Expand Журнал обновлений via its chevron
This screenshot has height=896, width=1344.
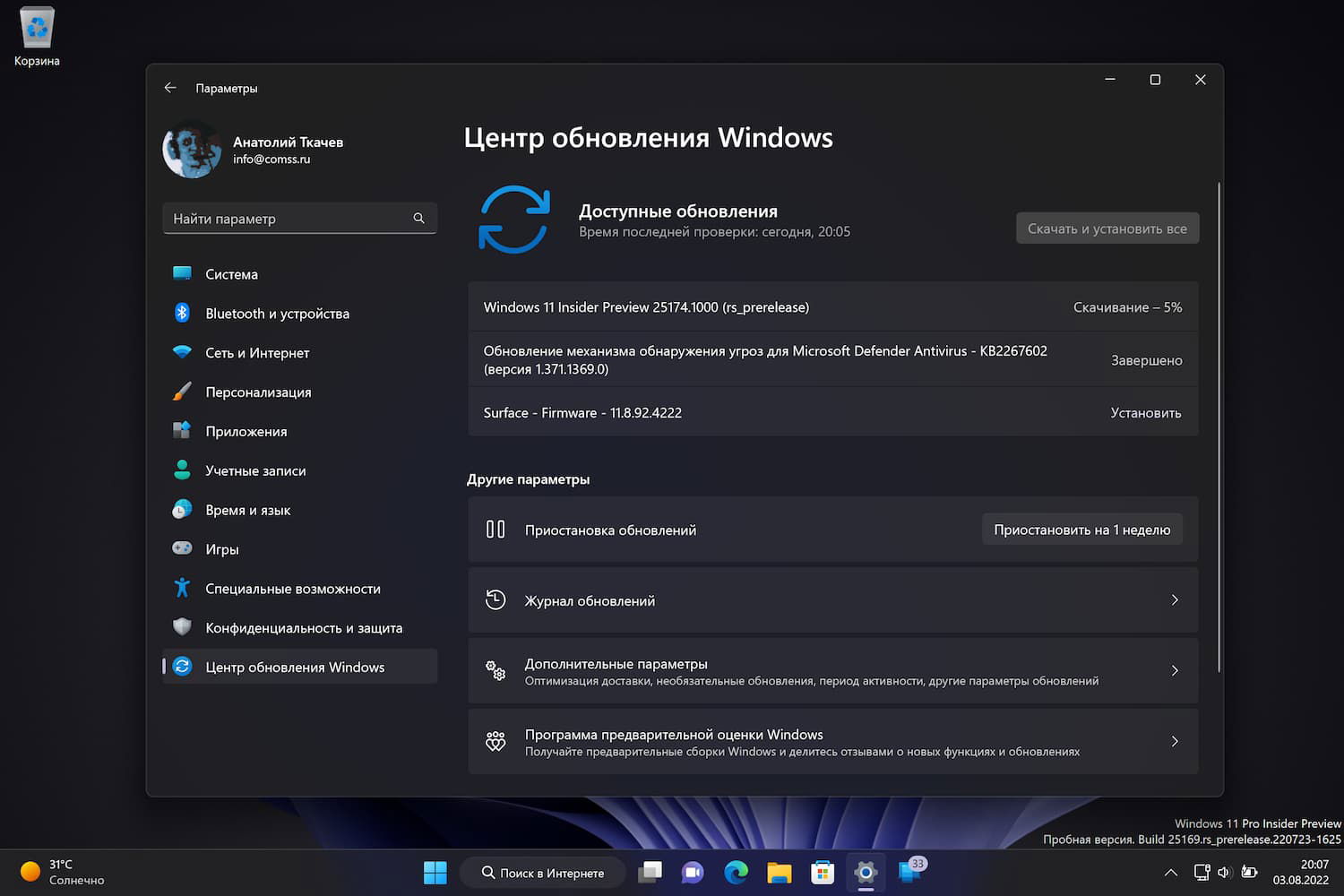(x=1175, y=600)
